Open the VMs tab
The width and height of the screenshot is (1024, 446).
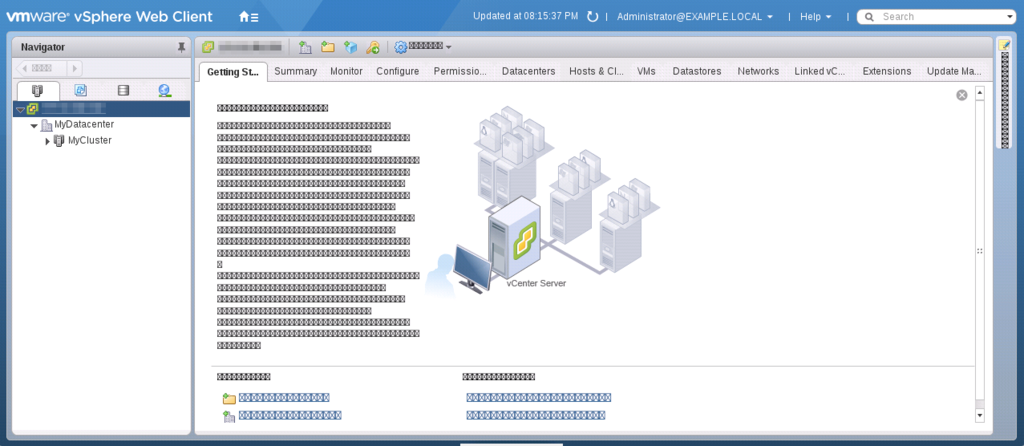click(647, 71)
